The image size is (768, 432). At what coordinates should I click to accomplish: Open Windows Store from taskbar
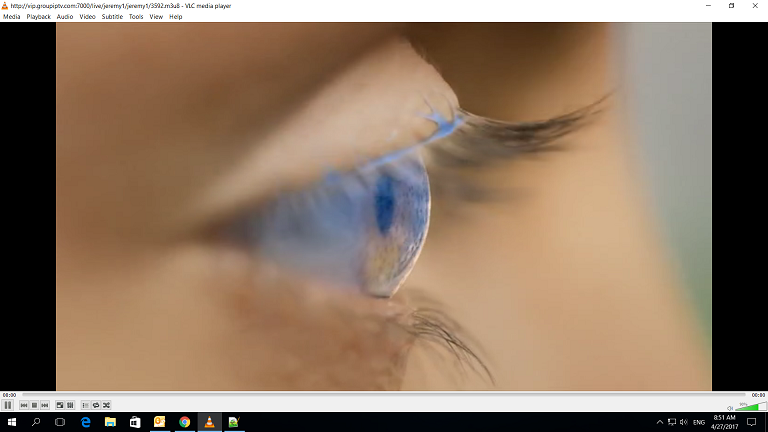[135, 422]
